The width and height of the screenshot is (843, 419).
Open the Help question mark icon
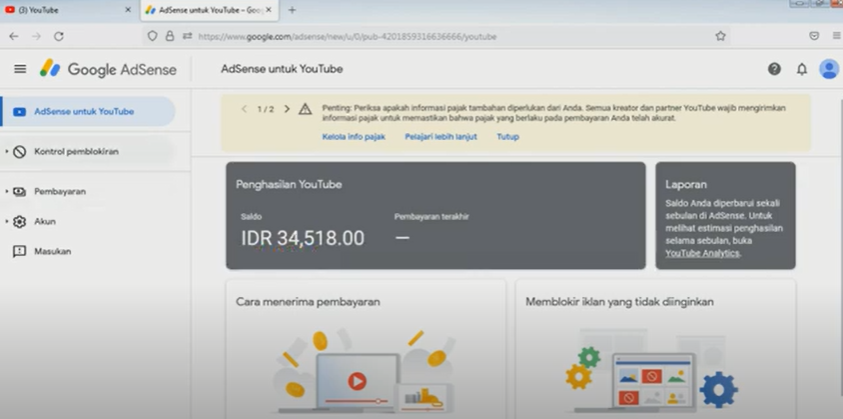click(x=774, y=69)
